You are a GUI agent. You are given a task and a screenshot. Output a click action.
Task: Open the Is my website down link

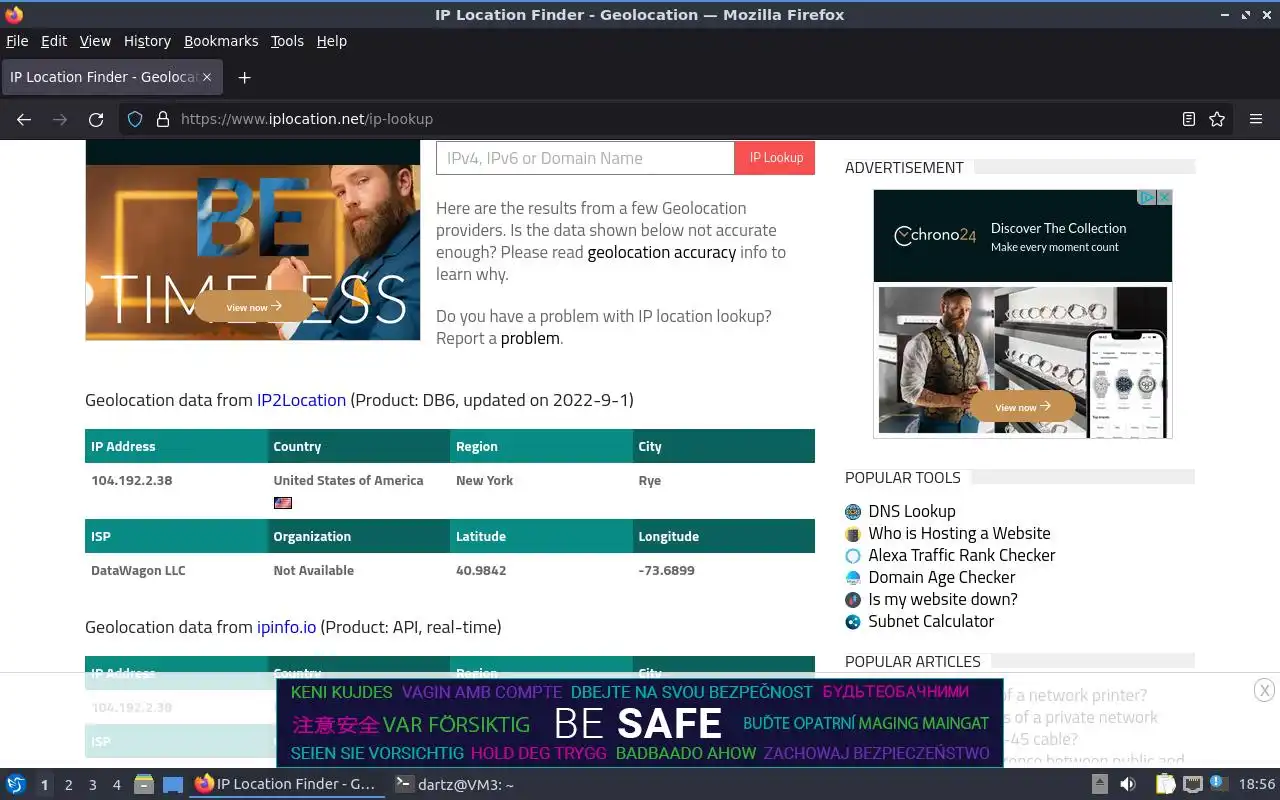(943, 600)
